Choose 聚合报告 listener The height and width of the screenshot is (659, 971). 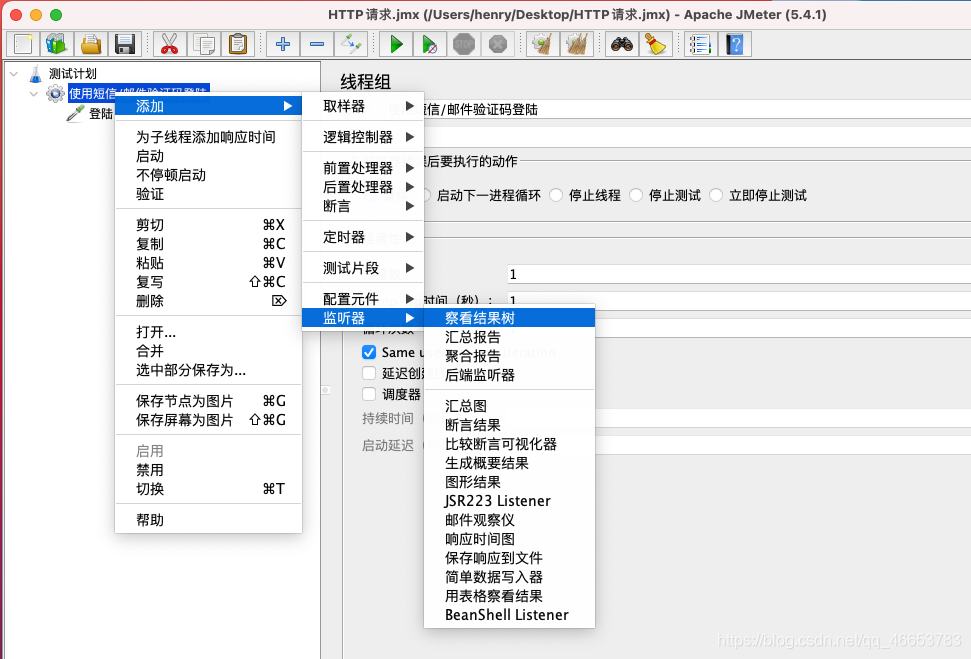pyautogui.click(x=510, y=356)
